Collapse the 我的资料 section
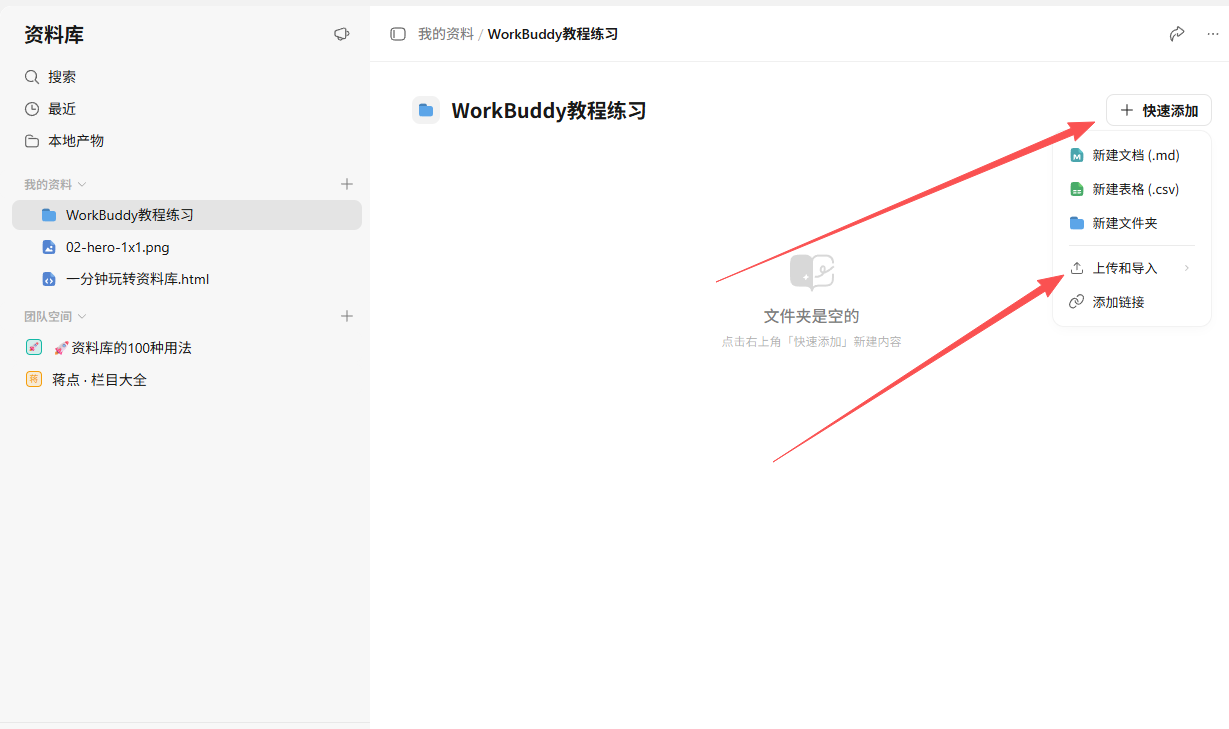Viewport: 1229px width, 729px height. point(82,185)
